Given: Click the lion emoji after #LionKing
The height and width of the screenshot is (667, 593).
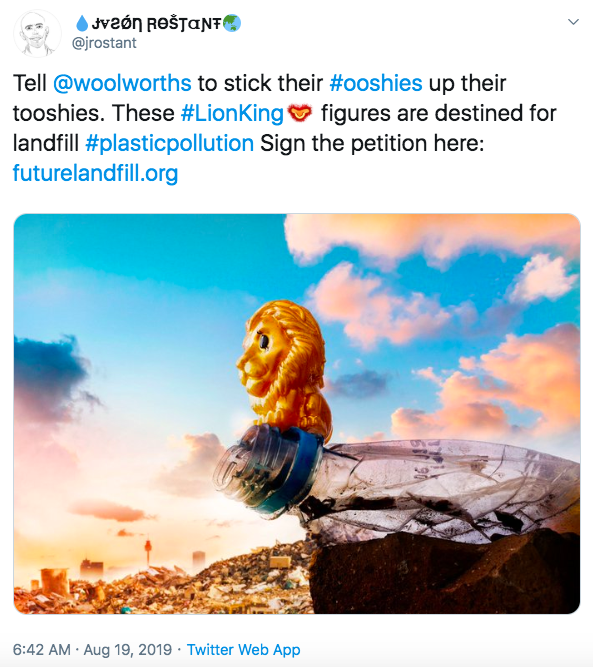Looking at the screenshot, I should click(300, 113).
